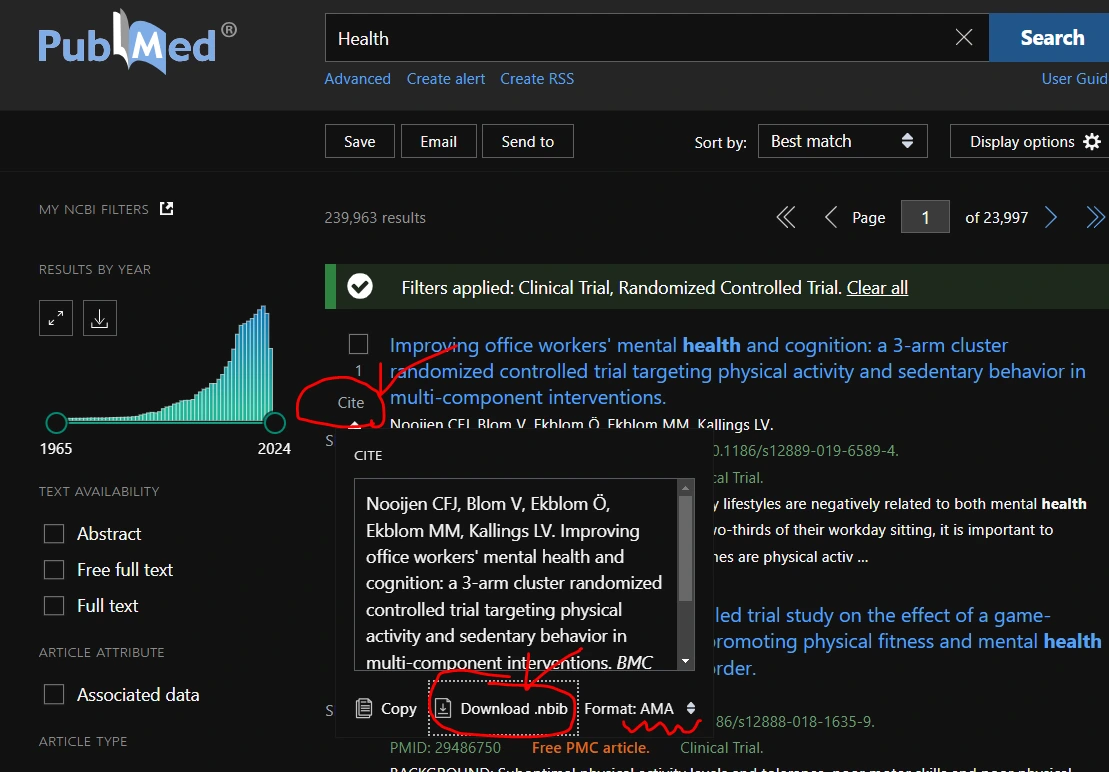Click the citation box scroll up arrow
Viewport: 1109px width, 772px height.
685,487
